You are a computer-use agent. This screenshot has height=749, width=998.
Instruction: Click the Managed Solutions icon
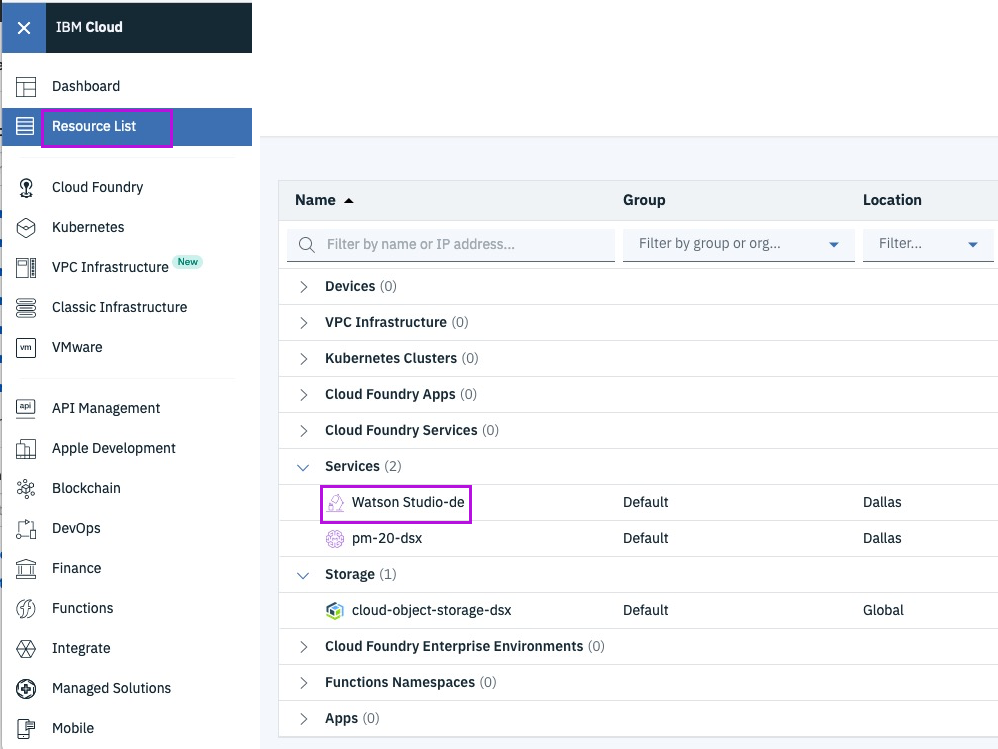point(25,689)
